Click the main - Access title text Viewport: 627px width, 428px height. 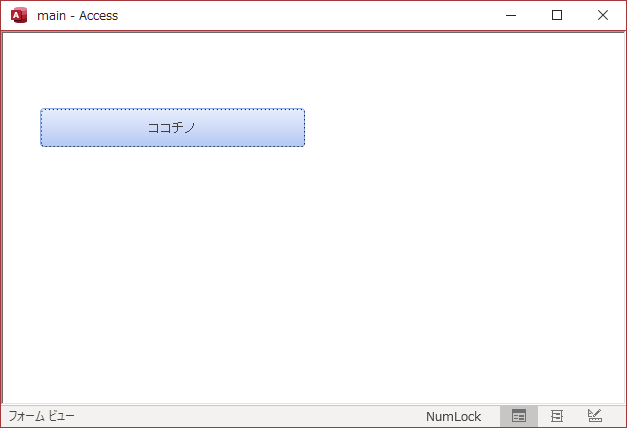pyautogui.click(x=78, y=16)
